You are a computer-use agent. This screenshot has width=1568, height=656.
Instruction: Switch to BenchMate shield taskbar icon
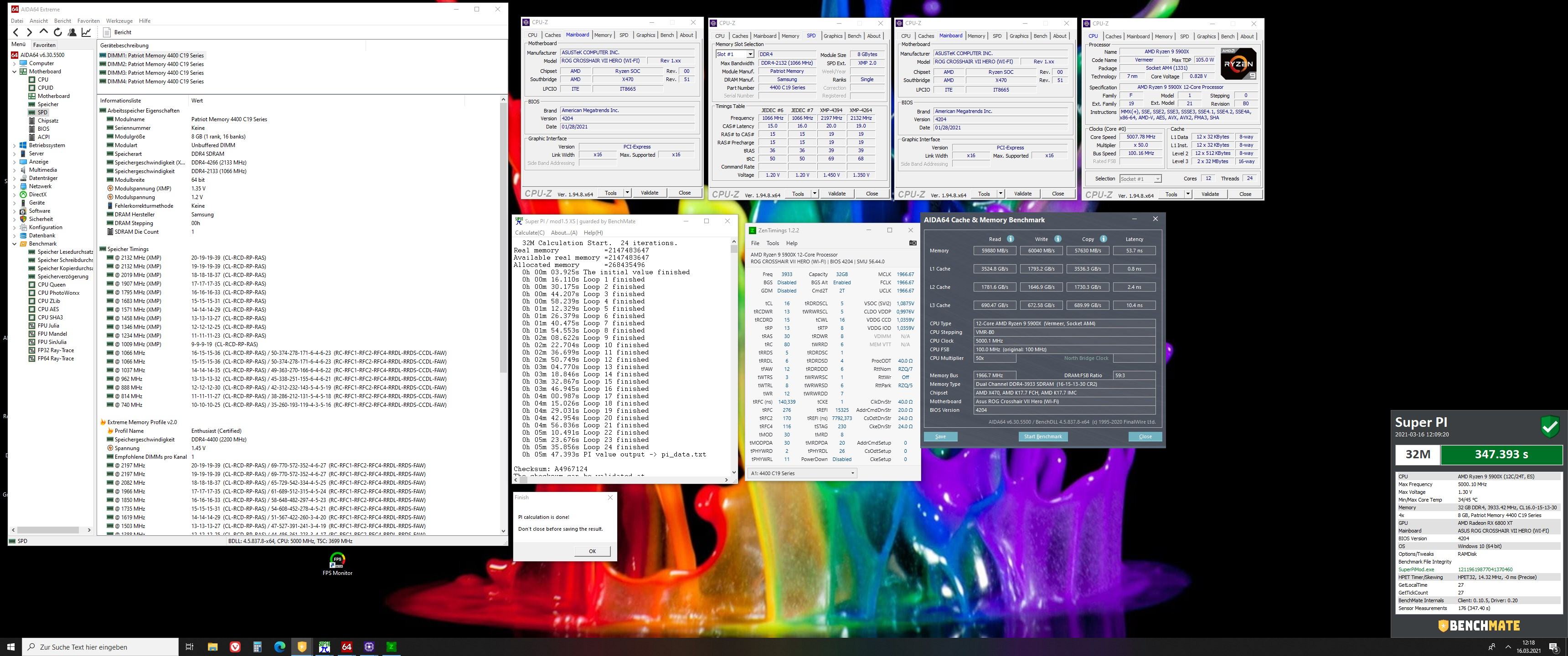(302, 647)
